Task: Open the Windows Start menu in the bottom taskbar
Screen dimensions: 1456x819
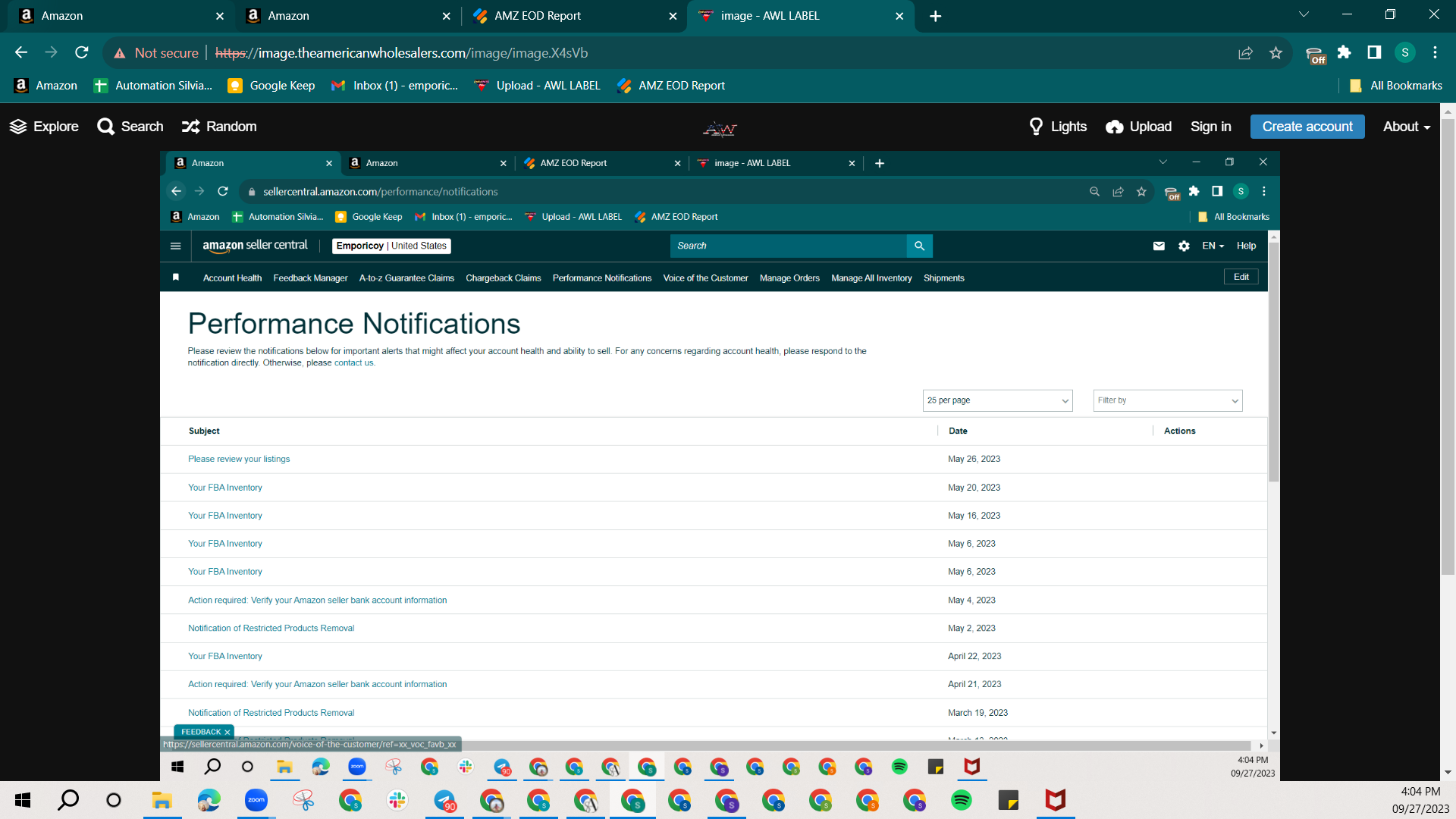Action: tap(23, 800)
